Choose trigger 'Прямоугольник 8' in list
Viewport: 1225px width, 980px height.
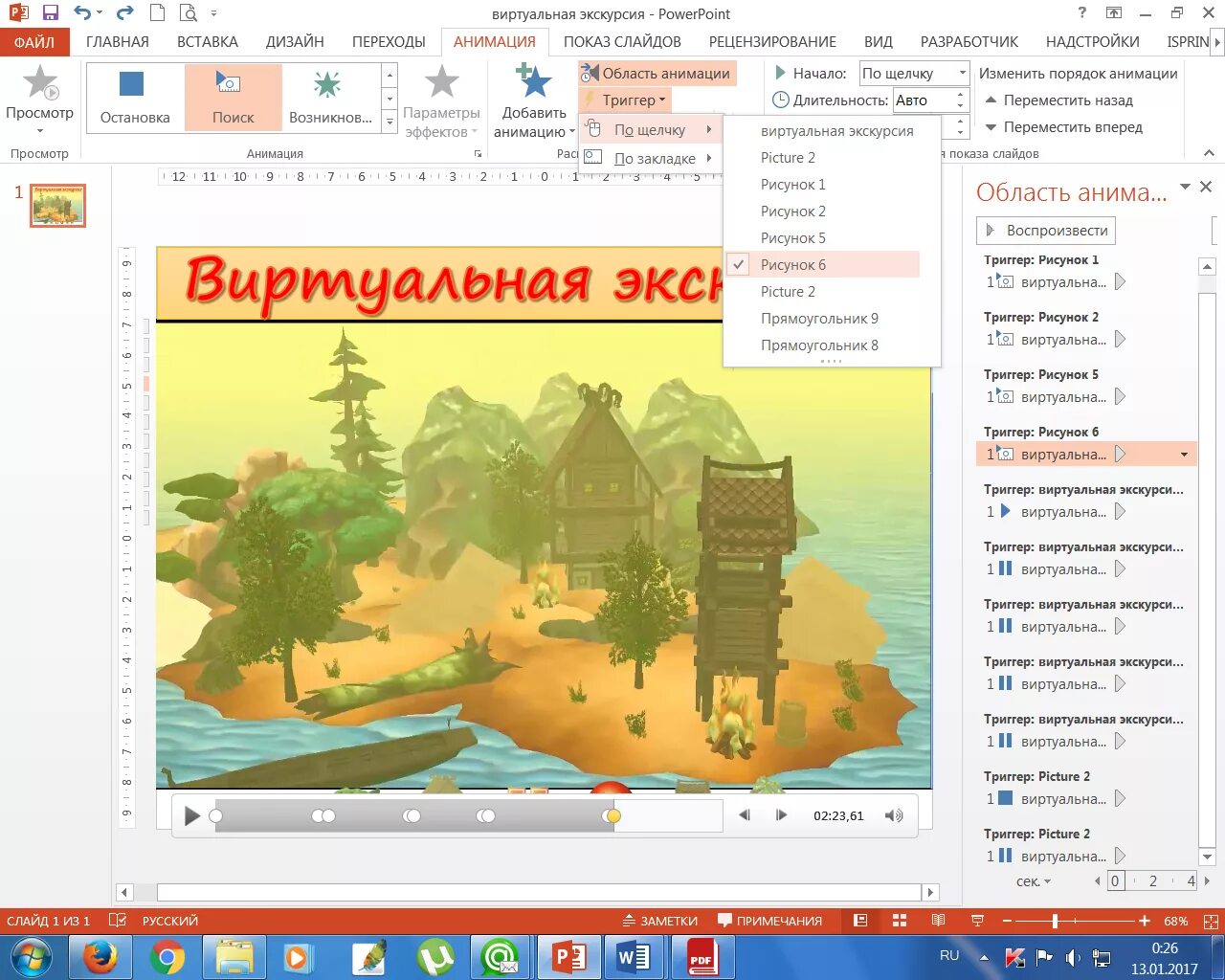(819, 345)
